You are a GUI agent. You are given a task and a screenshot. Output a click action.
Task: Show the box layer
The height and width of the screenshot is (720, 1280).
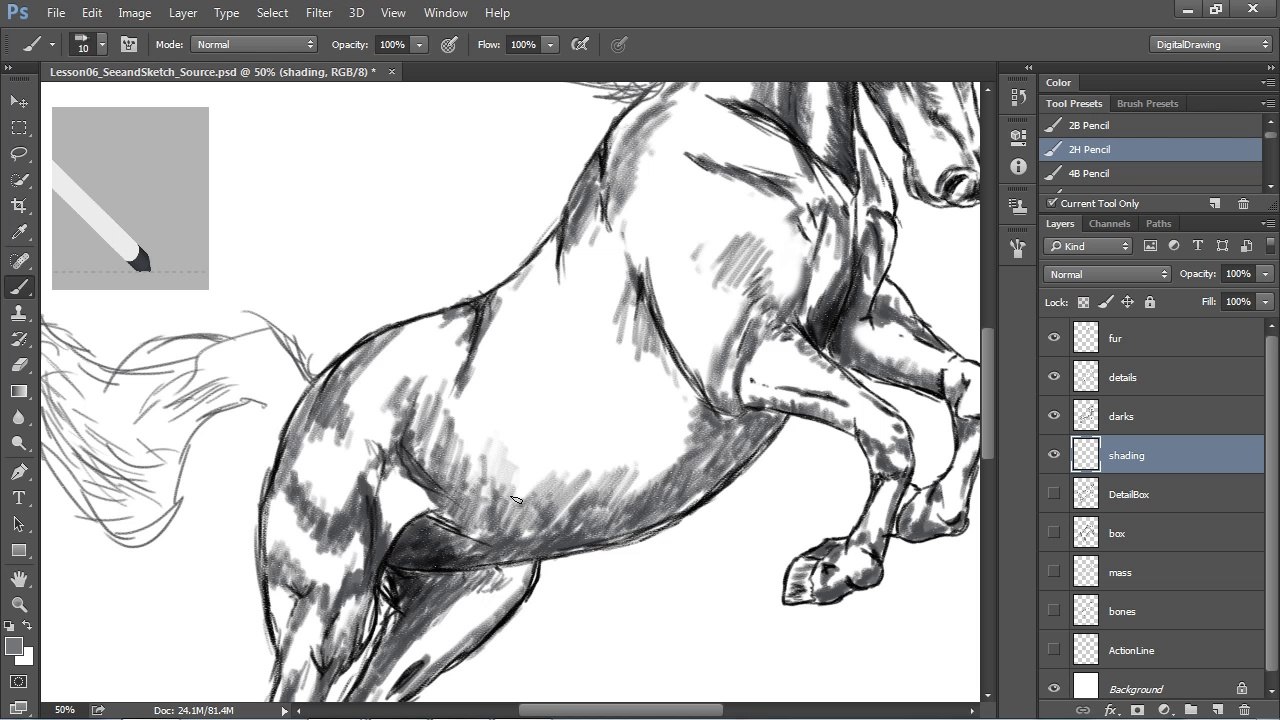pyautogui.click(x=1053, y=533)
